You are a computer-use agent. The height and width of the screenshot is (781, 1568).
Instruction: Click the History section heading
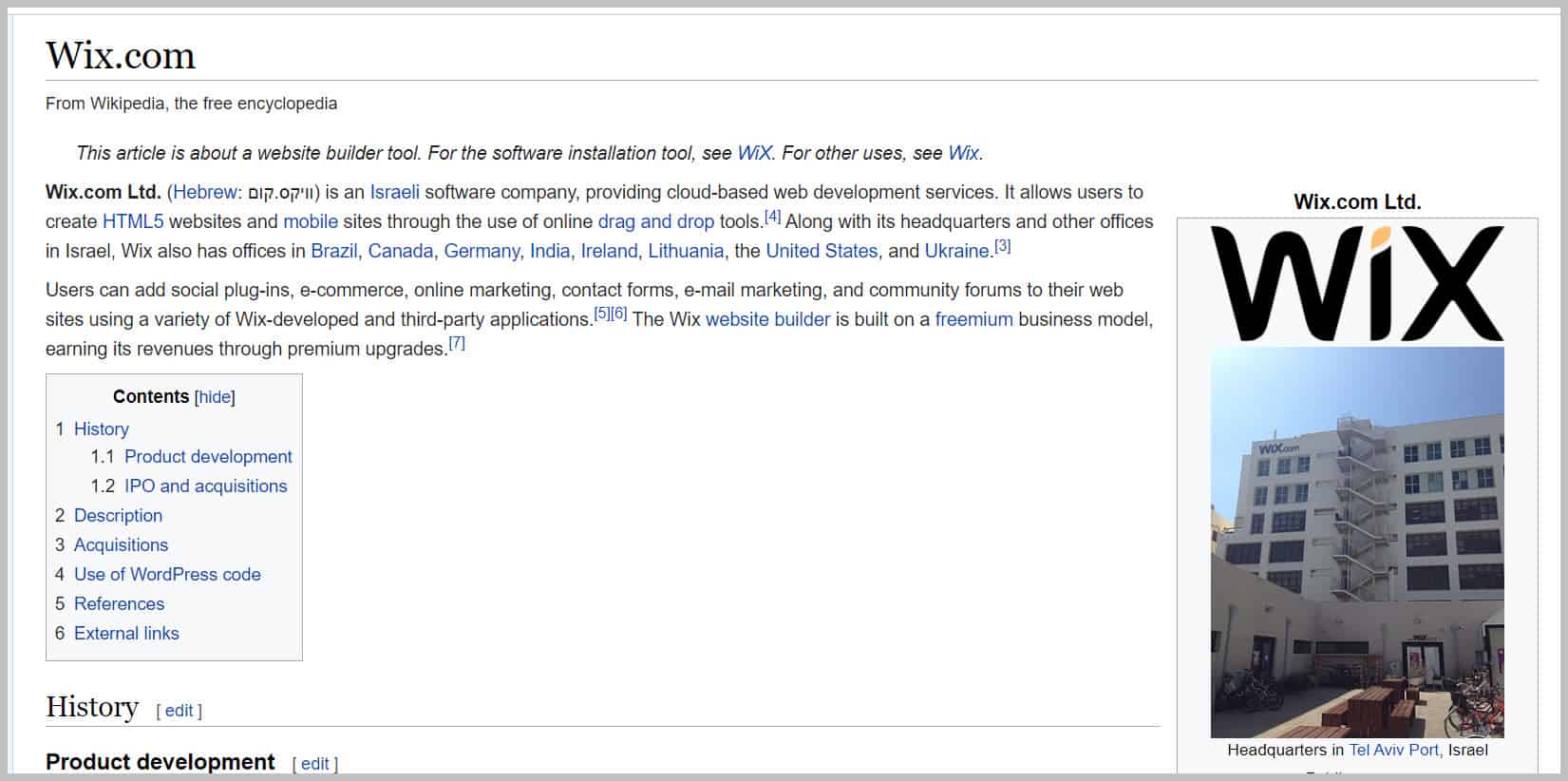pos(92,707)
